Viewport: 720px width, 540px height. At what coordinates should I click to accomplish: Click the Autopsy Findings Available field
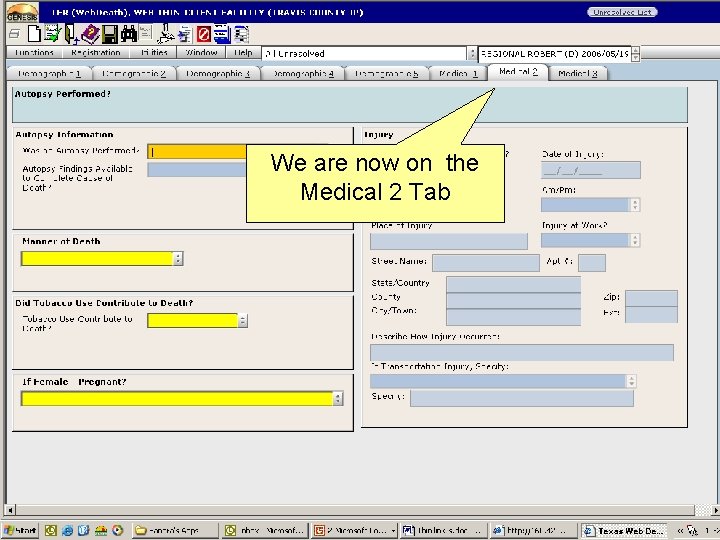point(197,170)
